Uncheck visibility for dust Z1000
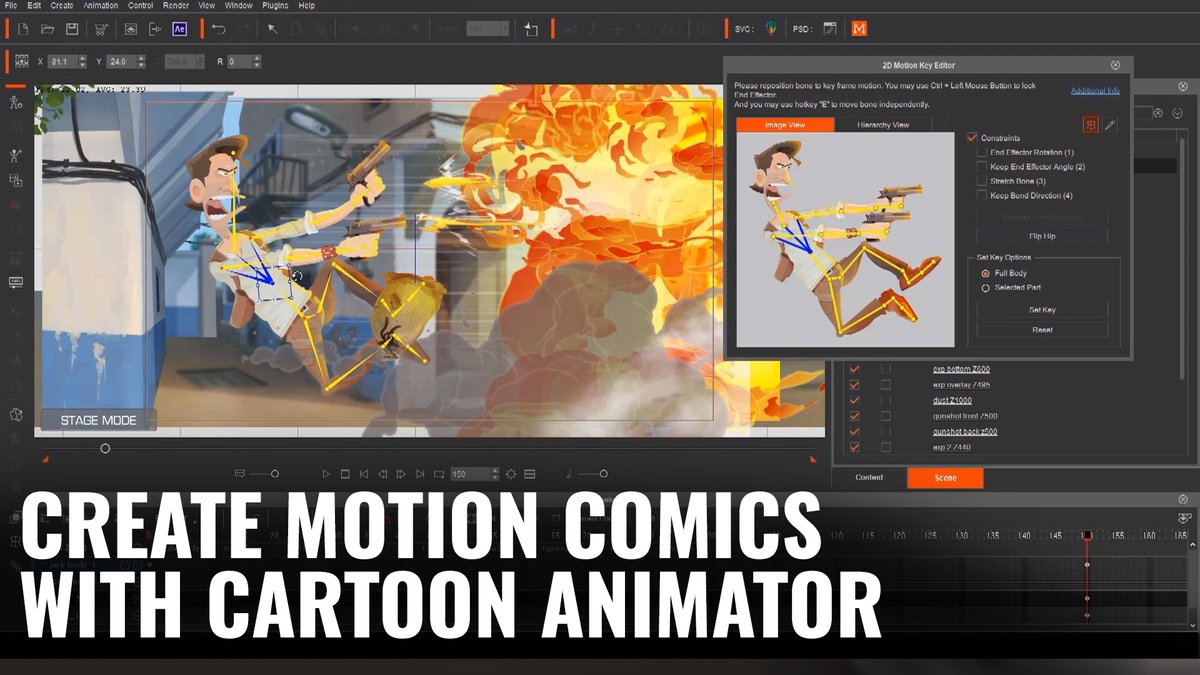This screenshot has width=1200, height=675. click(x=854, y=401)
